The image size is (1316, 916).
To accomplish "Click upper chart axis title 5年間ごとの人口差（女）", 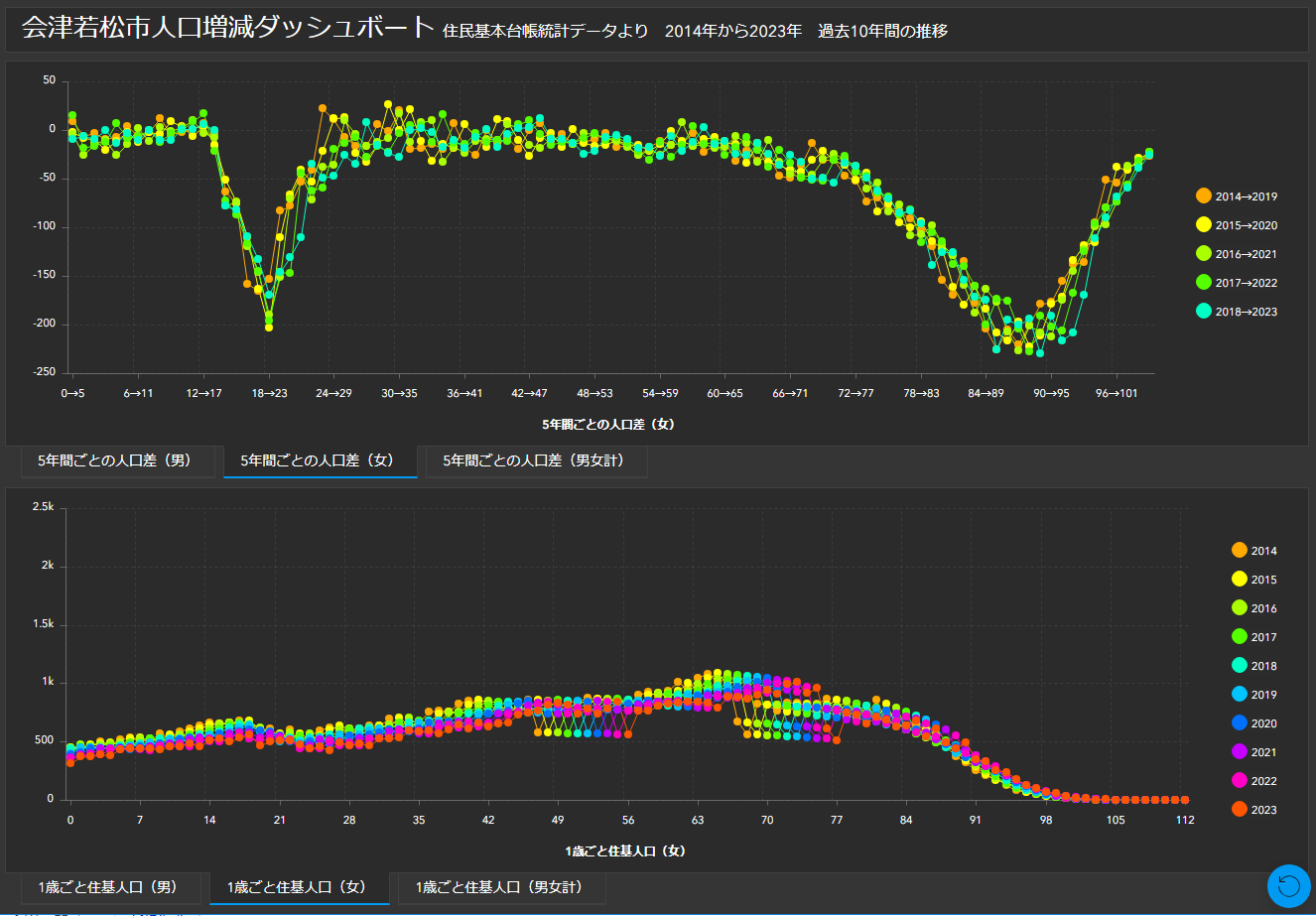I will 608,424.
